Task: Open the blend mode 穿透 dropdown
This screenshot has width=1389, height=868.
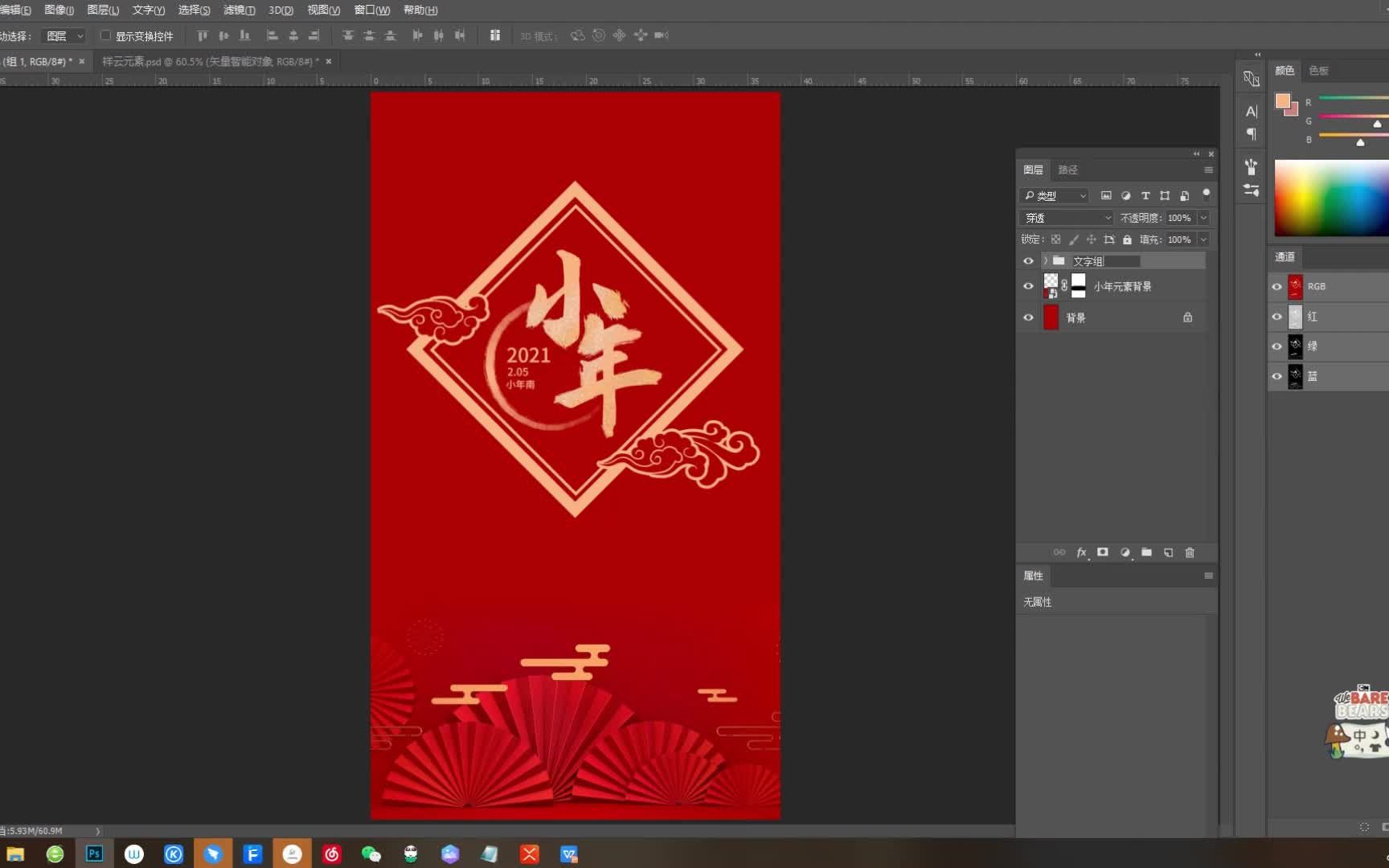Action: [1067, 218]
